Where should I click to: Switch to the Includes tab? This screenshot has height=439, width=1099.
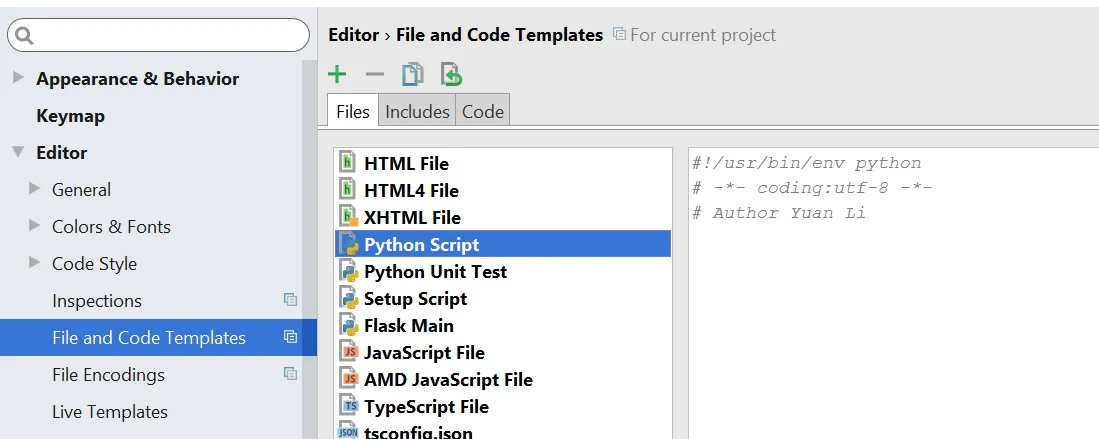417,112
